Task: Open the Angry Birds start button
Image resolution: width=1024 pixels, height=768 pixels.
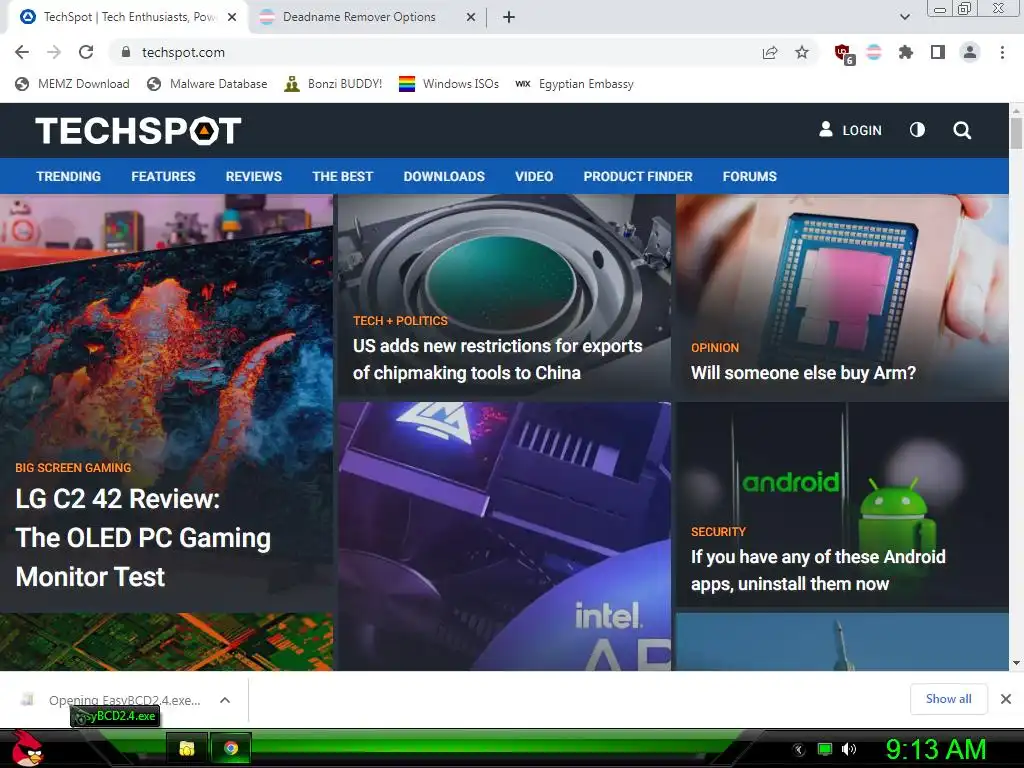Action: coord(27,748)
